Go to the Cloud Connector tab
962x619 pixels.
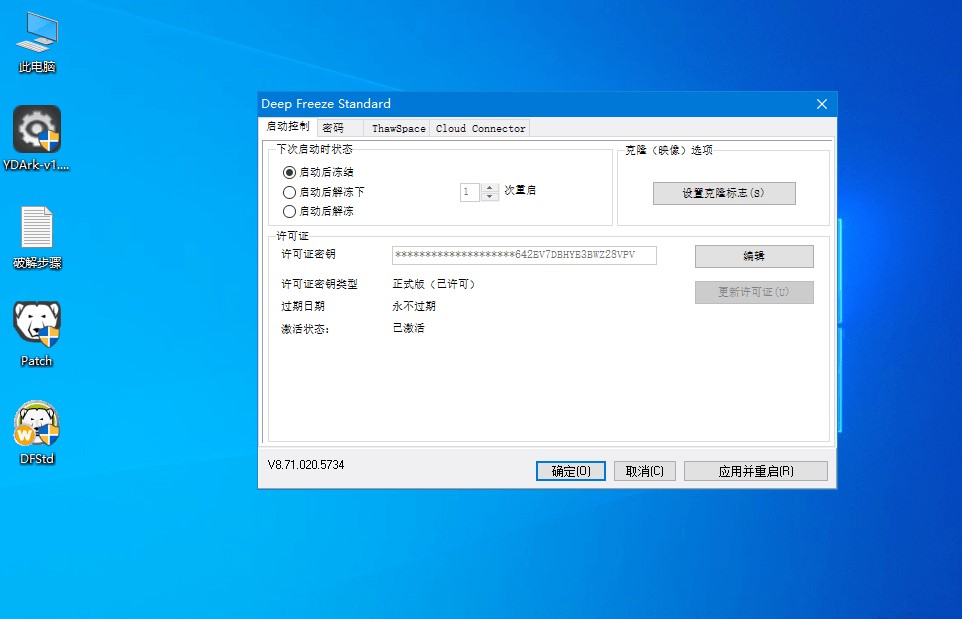tap(480, 128)
